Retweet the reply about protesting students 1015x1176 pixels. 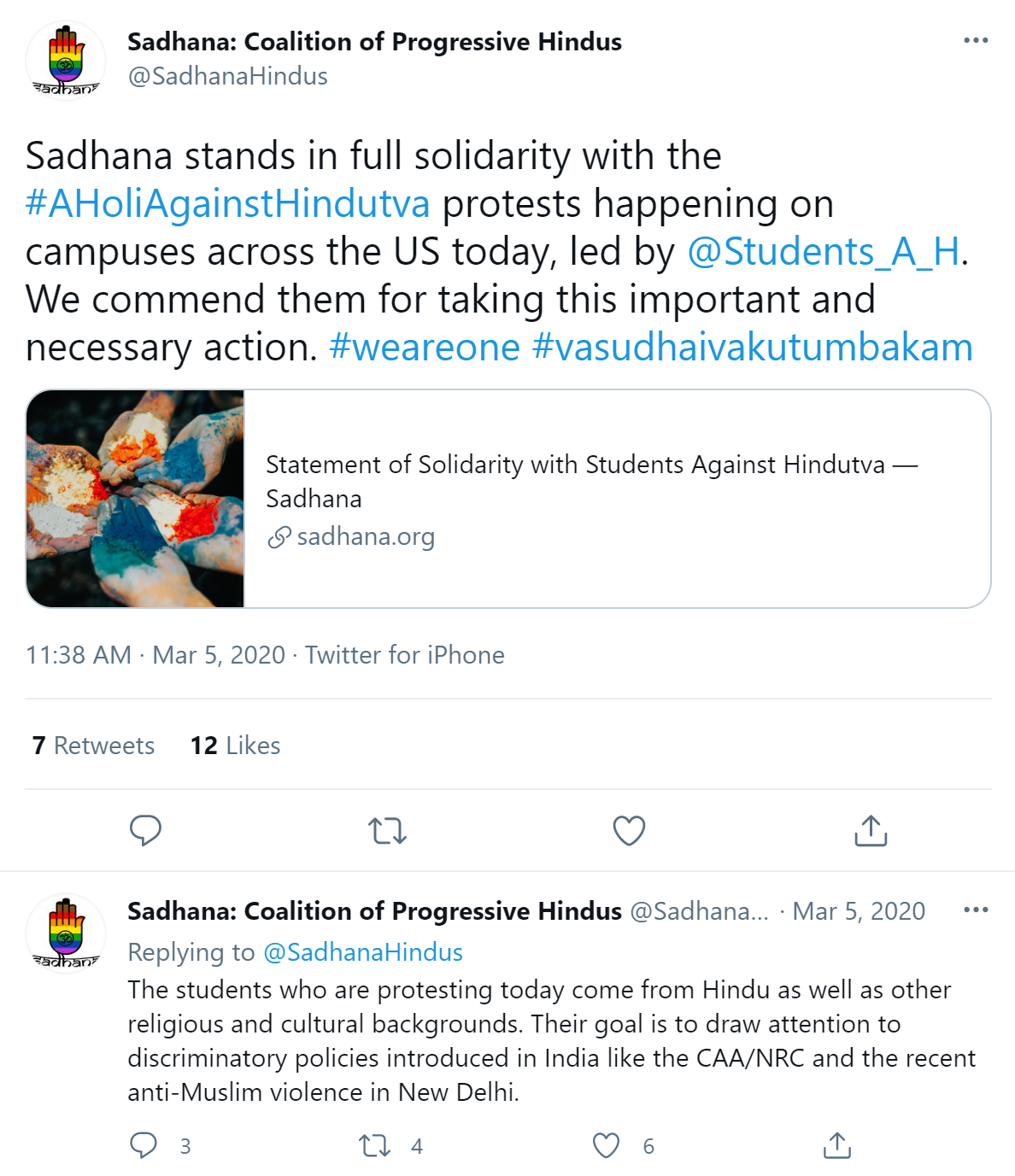(374, 1145)
